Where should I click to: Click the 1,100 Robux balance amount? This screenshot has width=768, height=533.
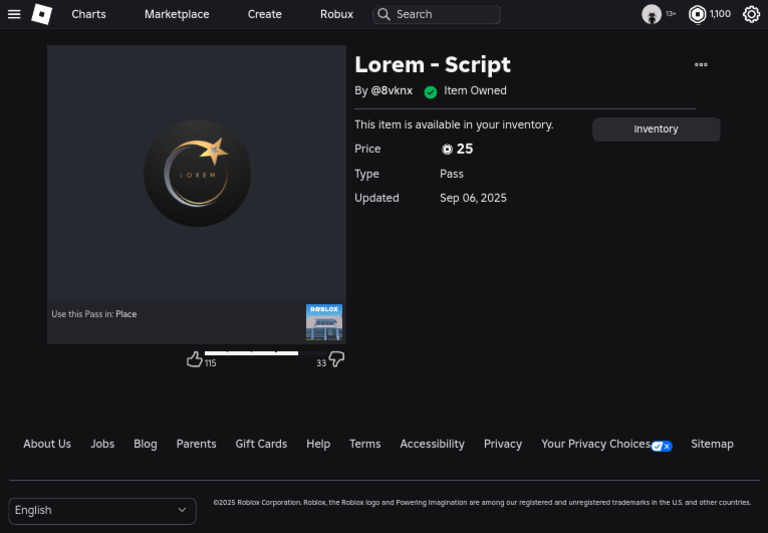720,14
